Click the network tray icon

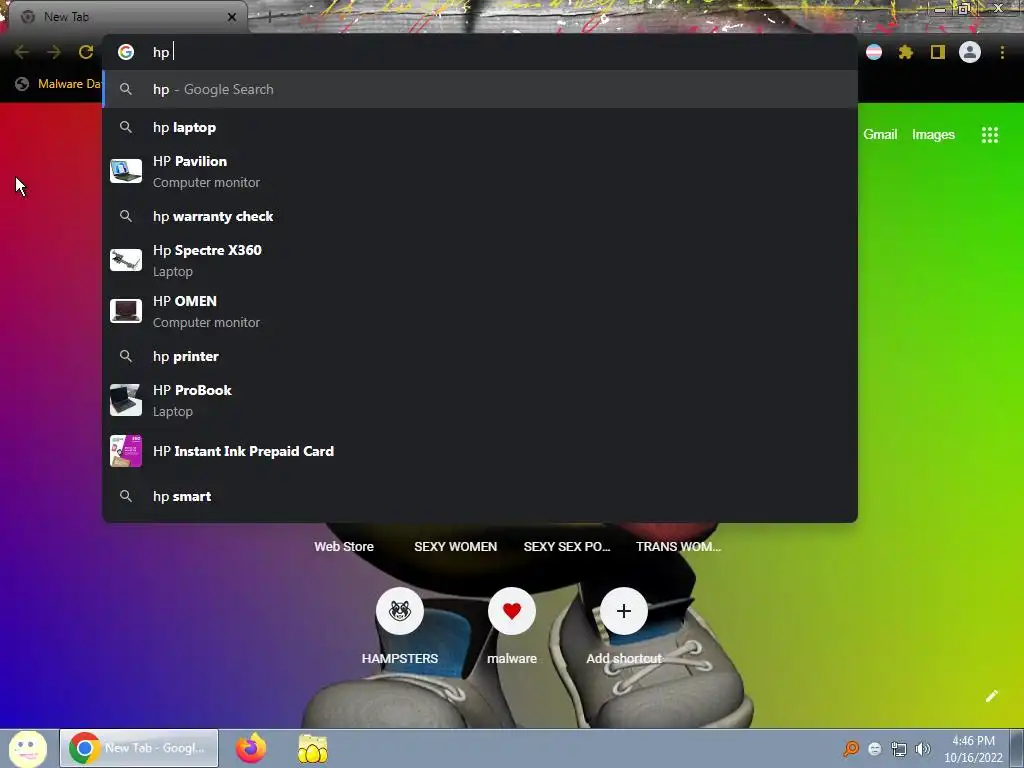pyautogui.click(x=899, y=749)
